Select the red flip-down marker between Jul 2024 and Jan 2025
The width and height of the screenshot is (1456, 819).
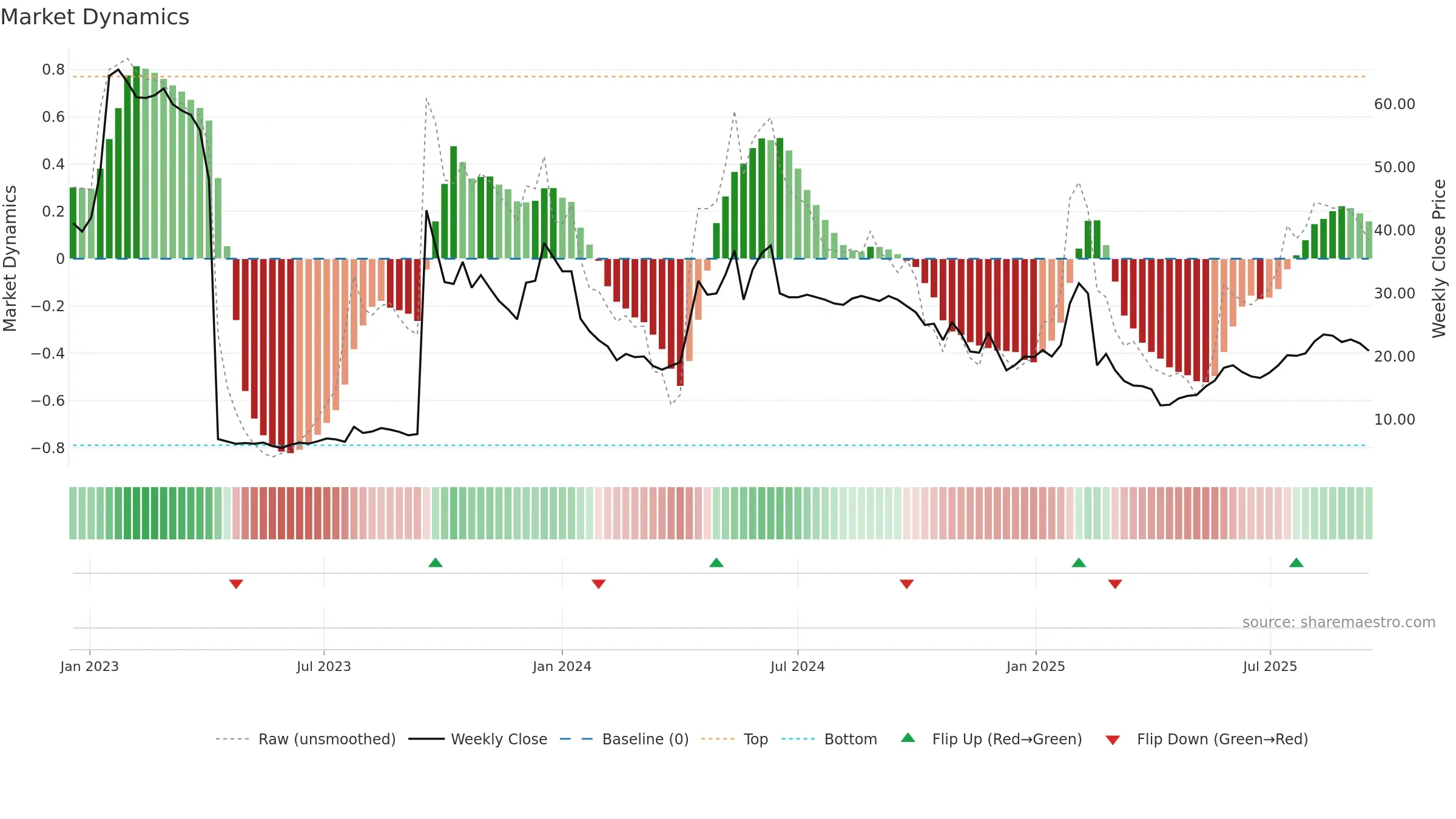coord(907,584)
